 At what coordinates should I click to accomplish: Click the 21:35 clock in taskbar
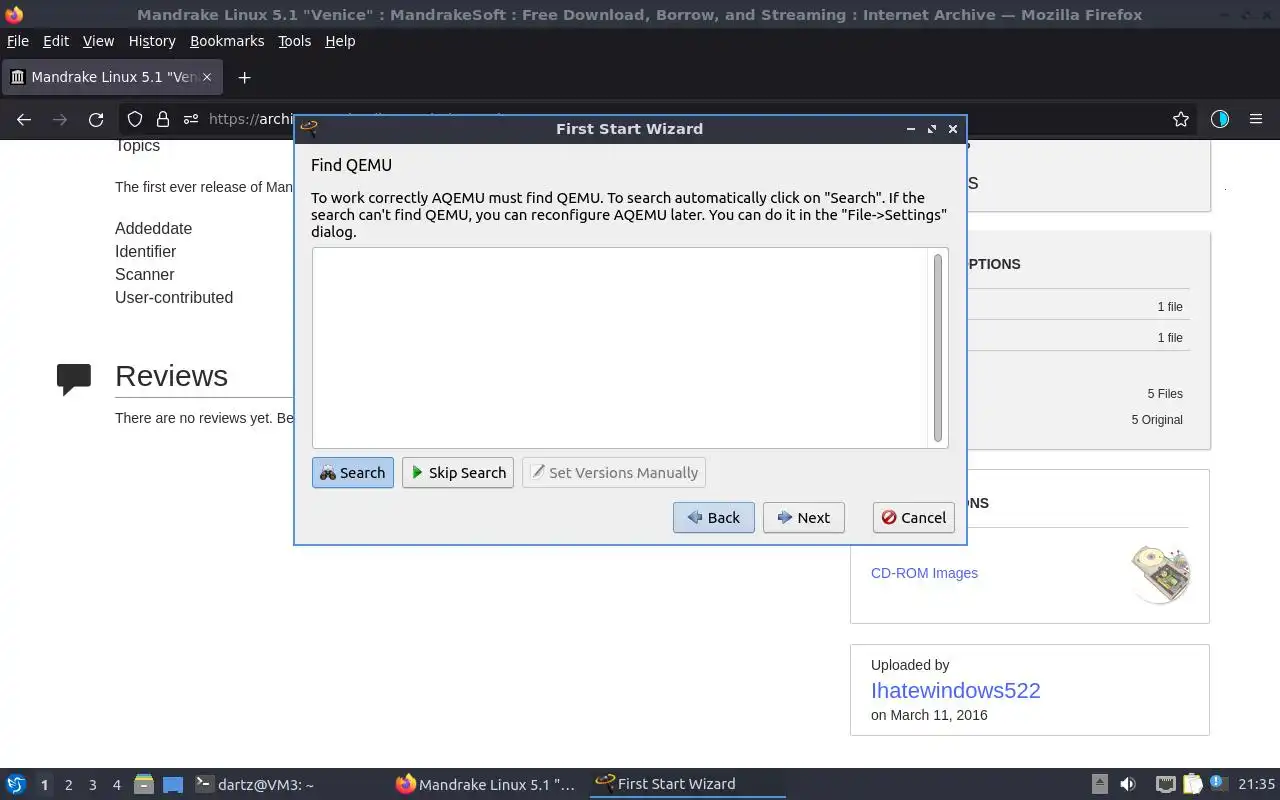click(1257, 785)
